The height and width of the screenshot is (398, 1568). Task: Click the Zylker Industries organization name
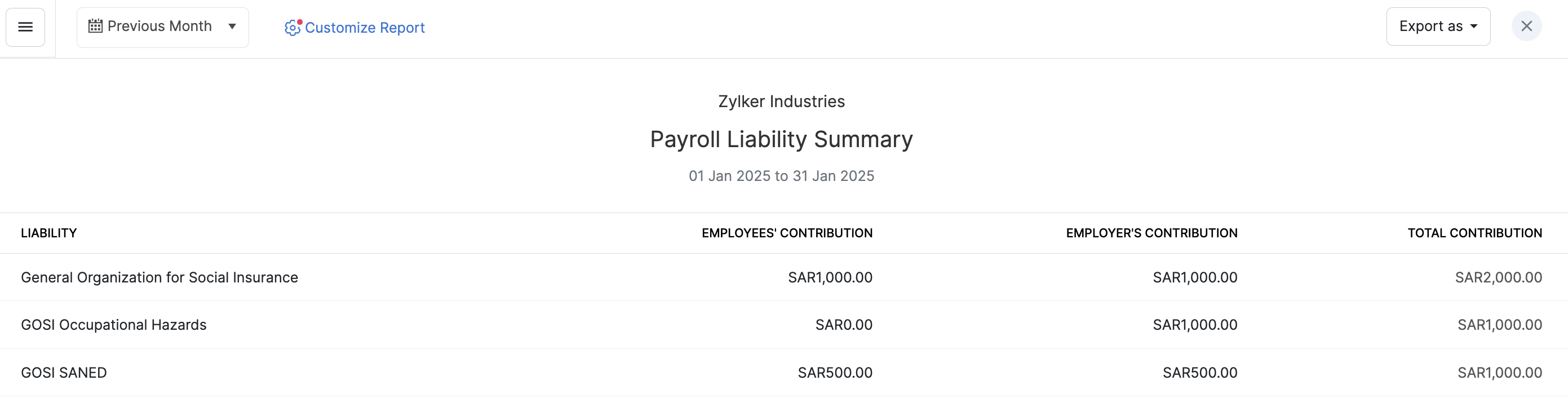[781, 101]
